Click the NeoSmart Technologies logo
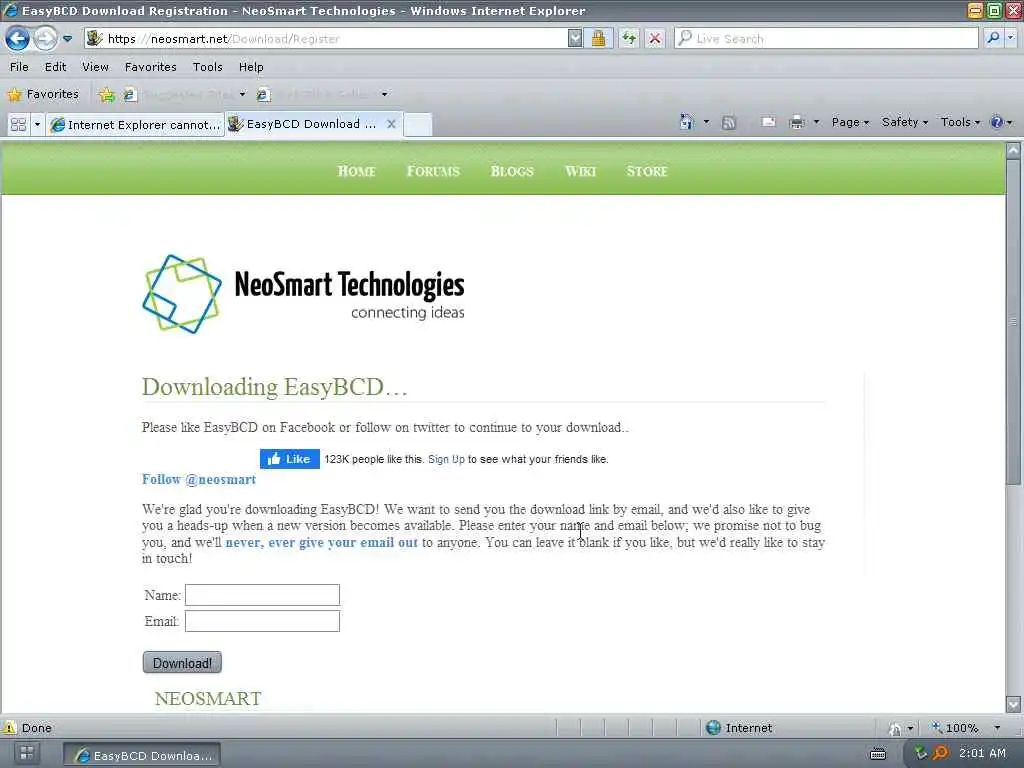 coord(303,295)
